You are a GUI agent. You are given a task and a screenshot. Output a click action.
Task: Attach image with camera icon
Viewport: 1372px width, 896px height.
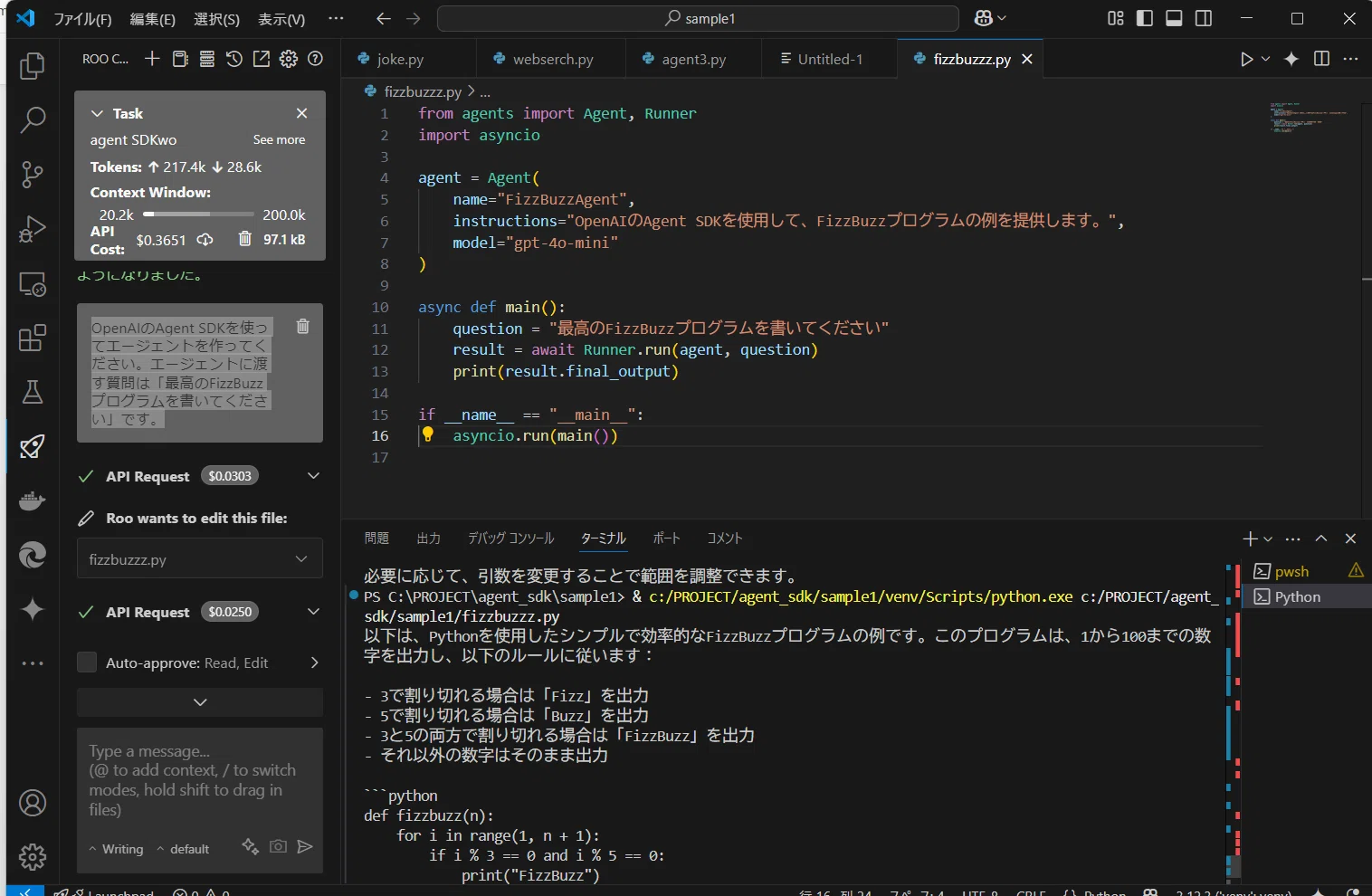tap(278, 846)
